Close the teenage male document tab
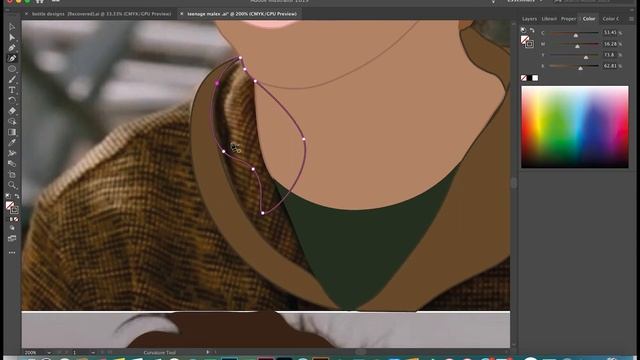The height and width of the screenshot is (360, 640). pos(182,14)
